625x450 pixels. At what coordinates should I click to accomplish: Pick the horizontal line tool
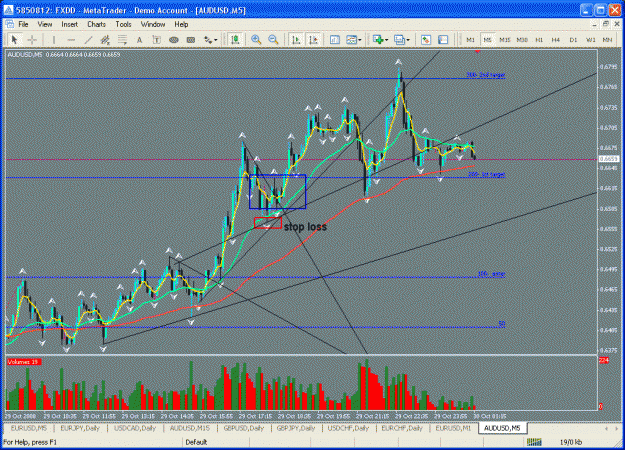click(71, 39)
